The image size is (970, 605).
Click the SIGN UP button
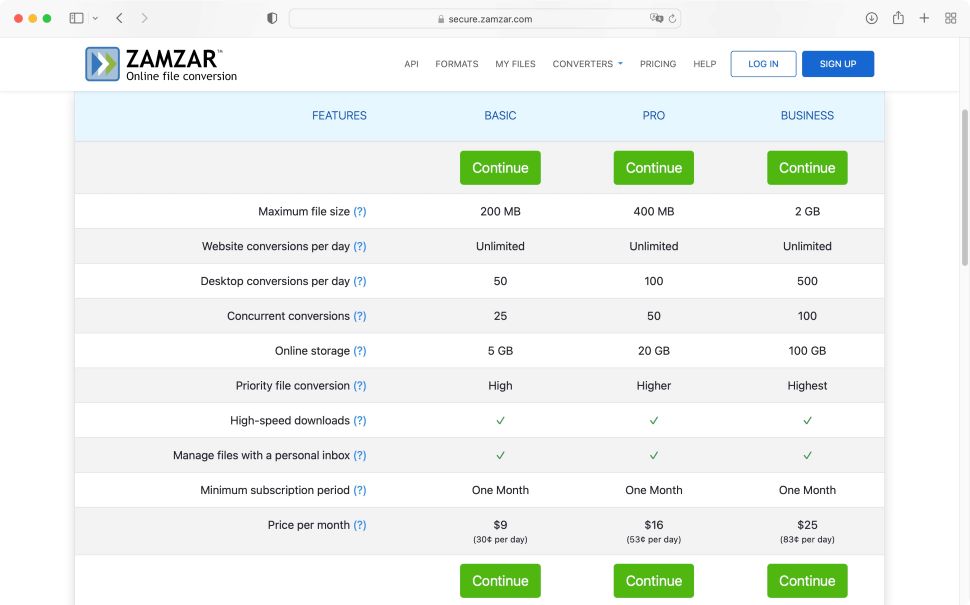click(838, 64)
